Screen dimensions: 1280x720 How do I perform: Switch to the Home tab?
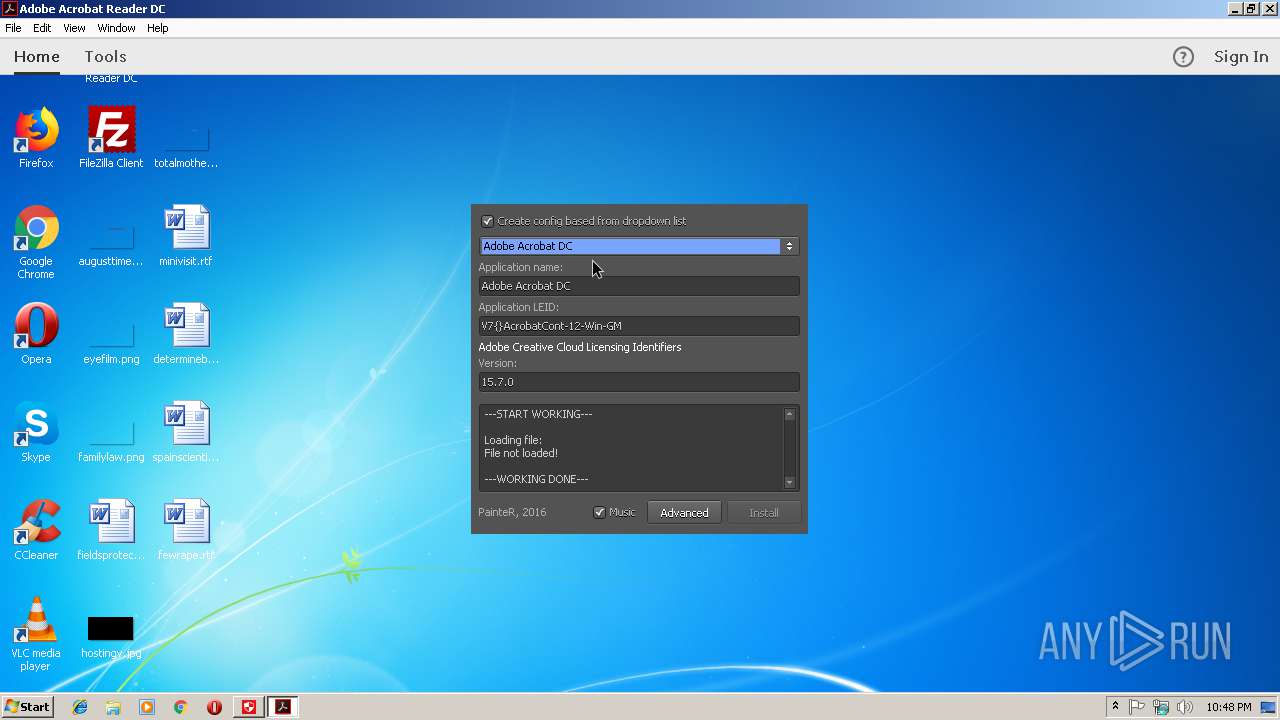[x=37, y=57]
